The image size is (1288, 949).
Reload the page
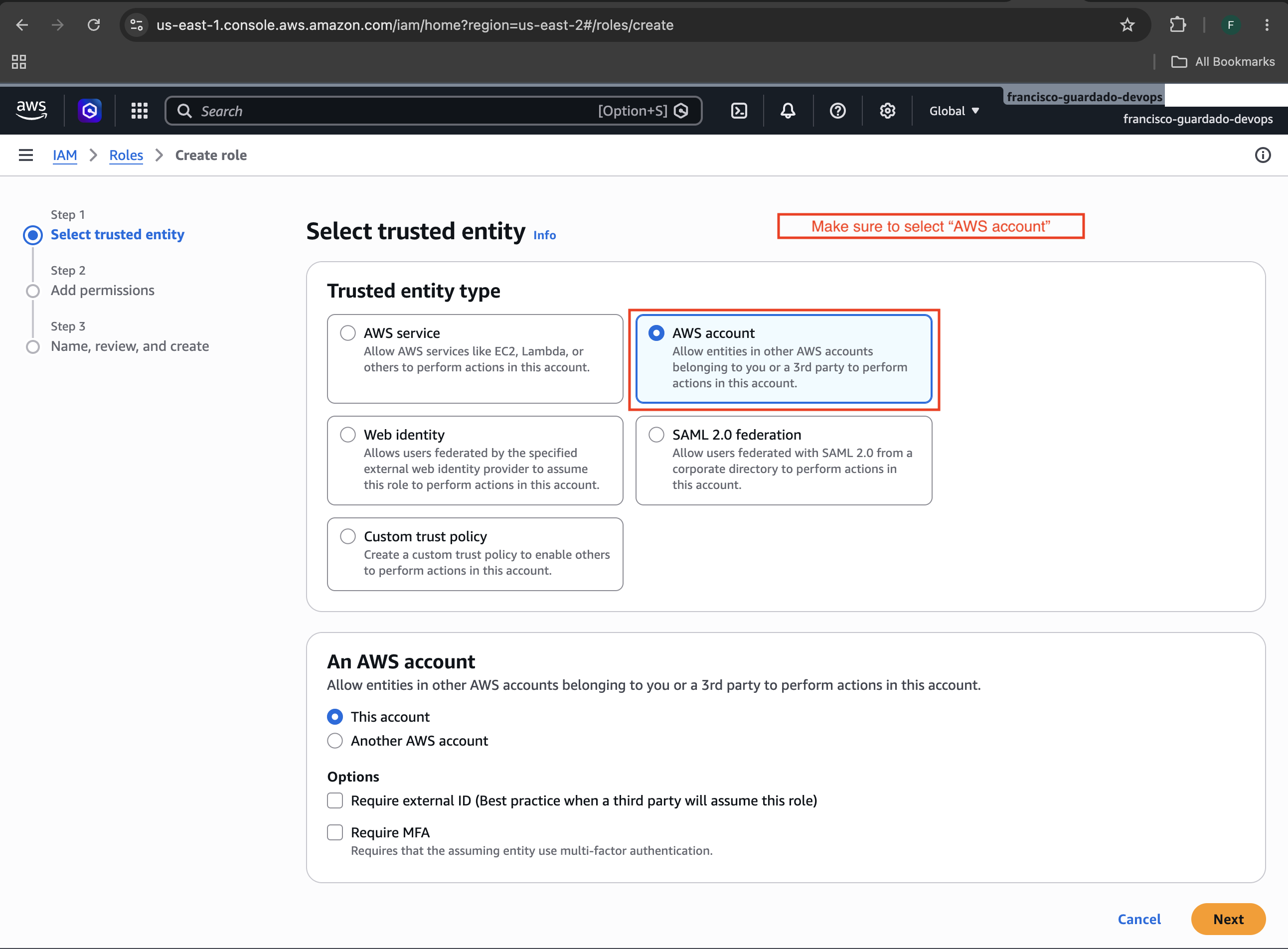(x=94, y=25)
